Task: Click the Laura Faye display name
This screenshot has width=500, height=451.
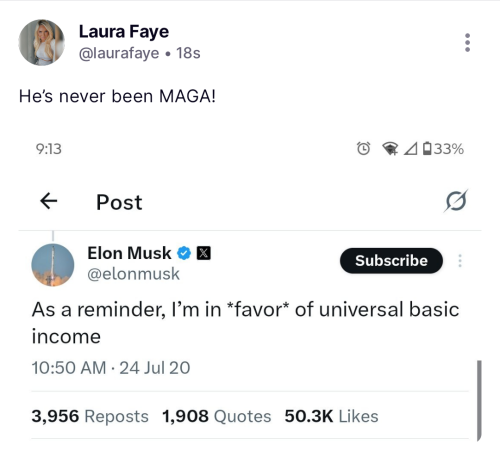Action: (x=124, y=32)
